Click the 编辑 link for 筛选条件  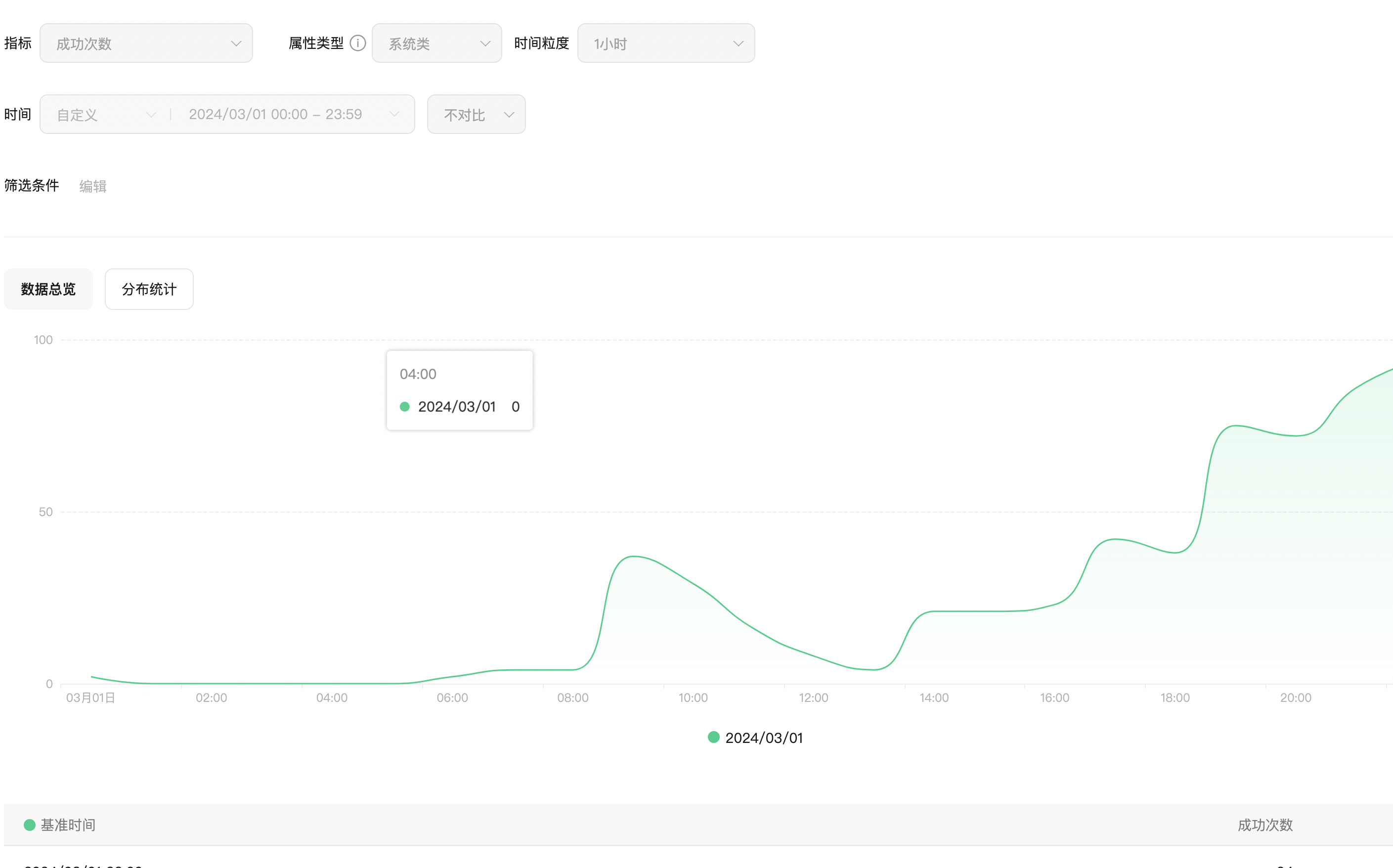pos(92,186)
